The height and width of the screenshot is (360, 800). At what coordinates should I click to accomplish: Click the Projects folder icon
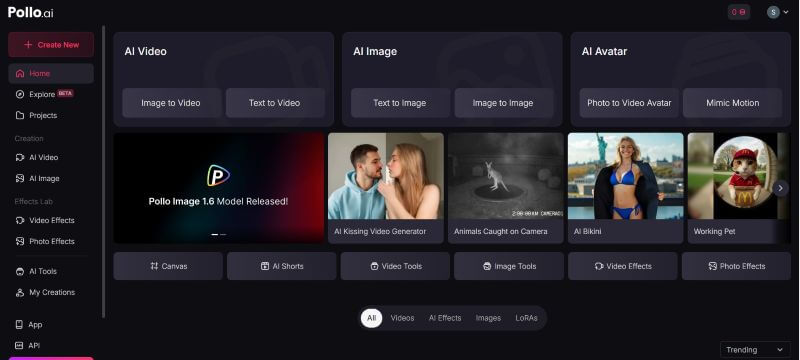[20, 115]
